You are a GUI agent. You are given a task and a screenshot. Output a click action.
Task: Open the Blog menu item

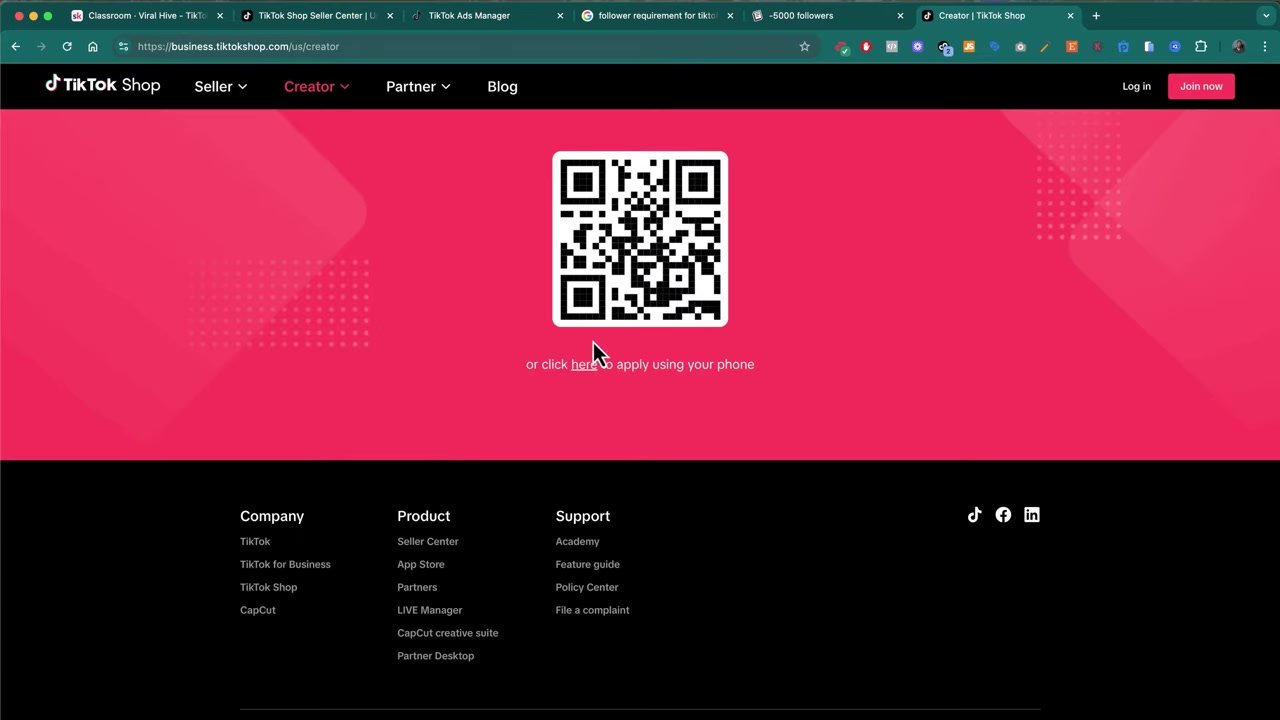point(502,87)
